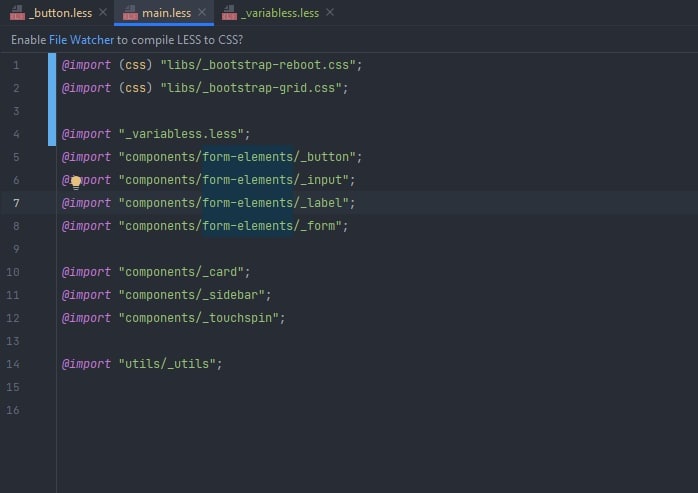
Task: Click the "utils/_utils" import path
Action: [x=167, y=364]
